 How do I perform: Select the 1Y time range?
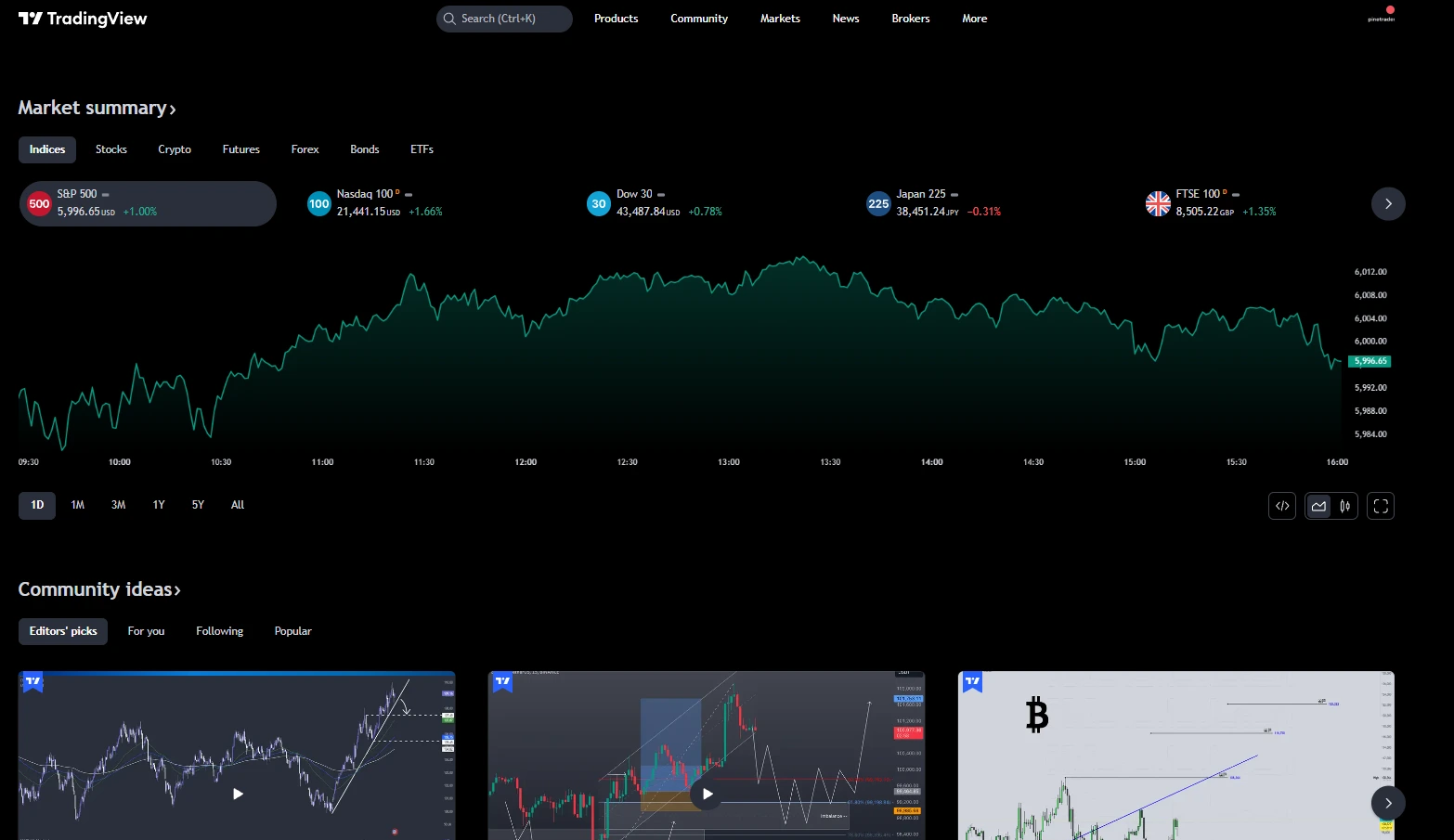click(x=159, y=505)
